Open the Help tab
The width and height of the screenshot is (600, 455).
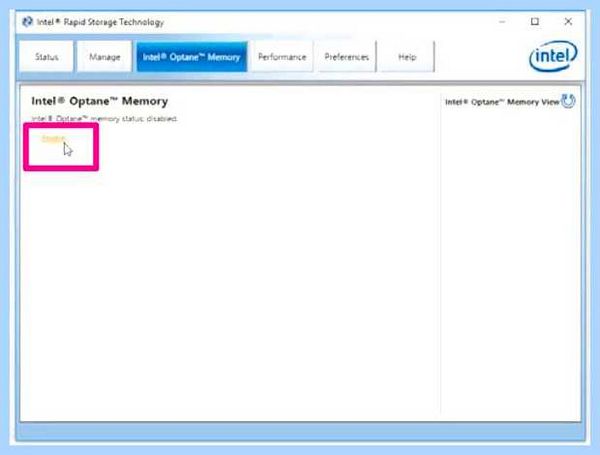point(407,57)
